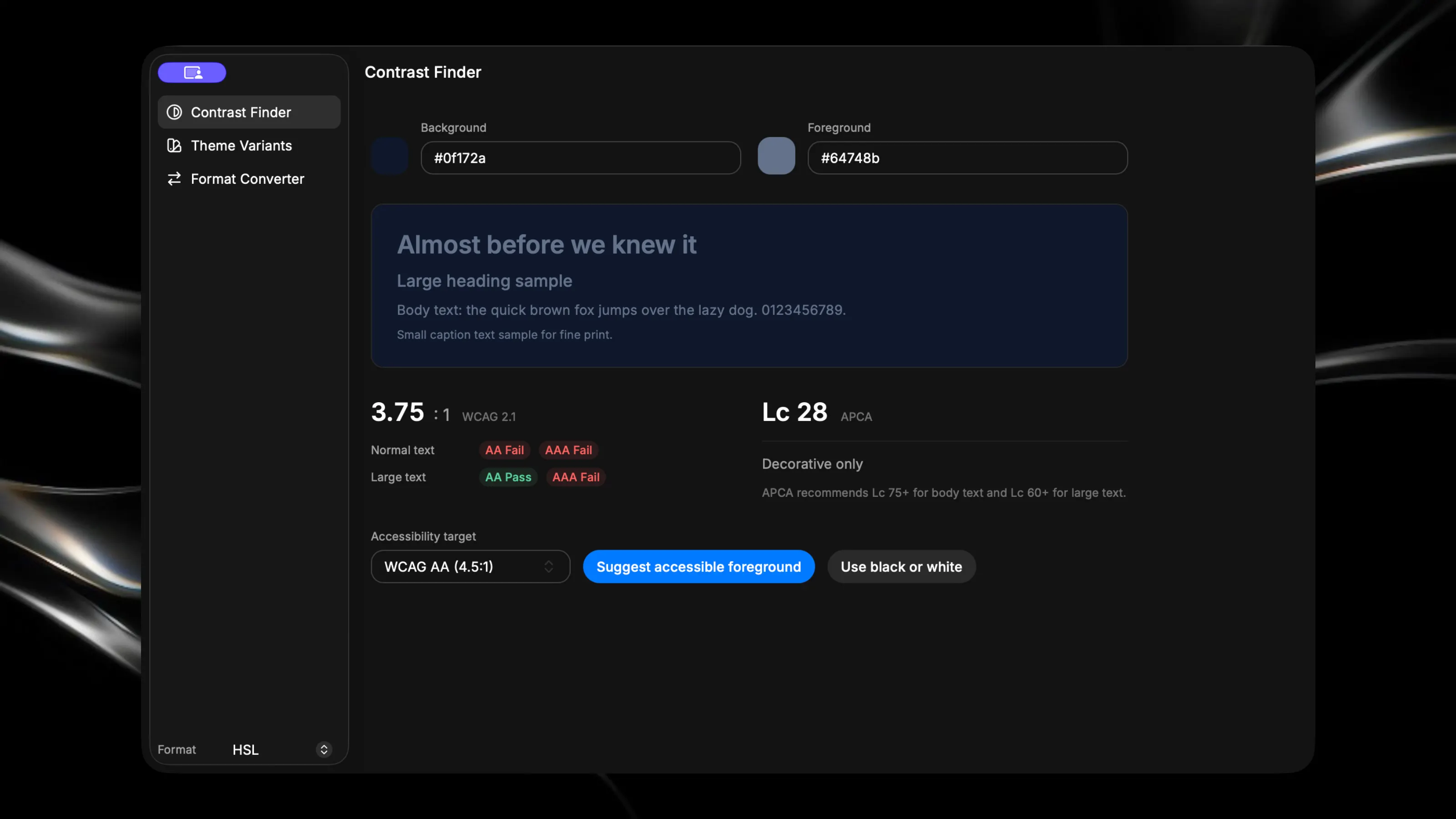Image resolution: width=1456 pixels, height=819 pixels.
Task: Click the WCAG 2.1 label
Action: 489,417
